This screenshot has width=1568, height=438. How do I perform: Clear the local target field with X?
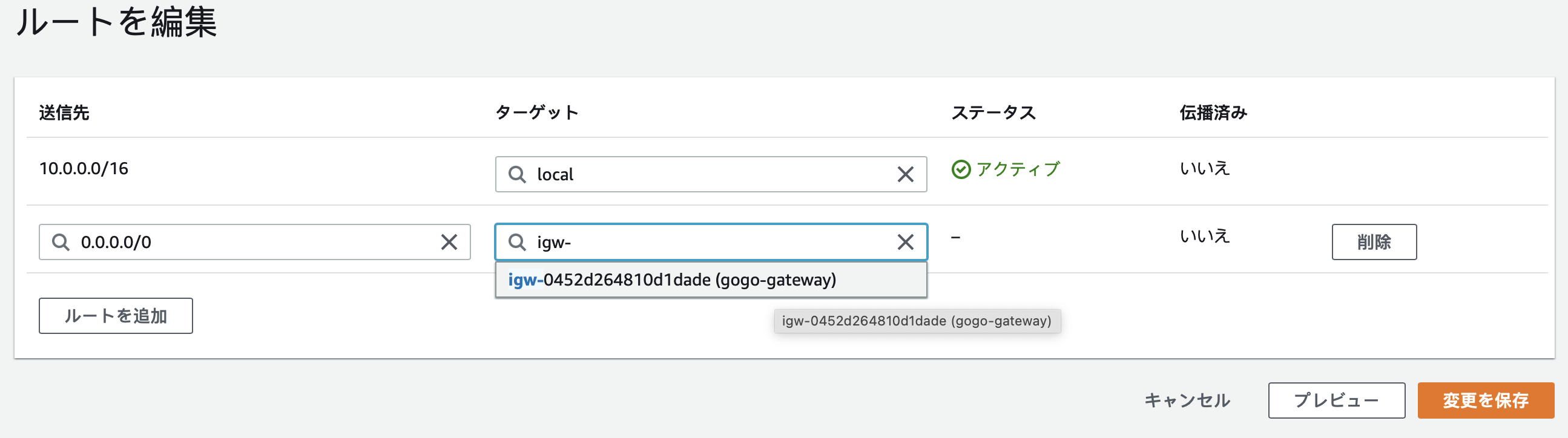905,175
